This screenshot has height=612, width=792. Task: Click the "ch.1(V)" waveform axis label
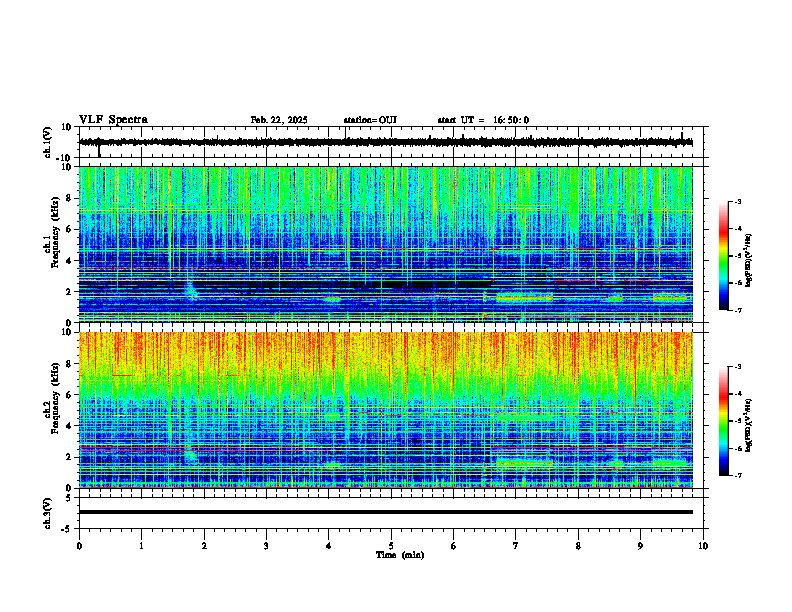click(x=48, y=142)
